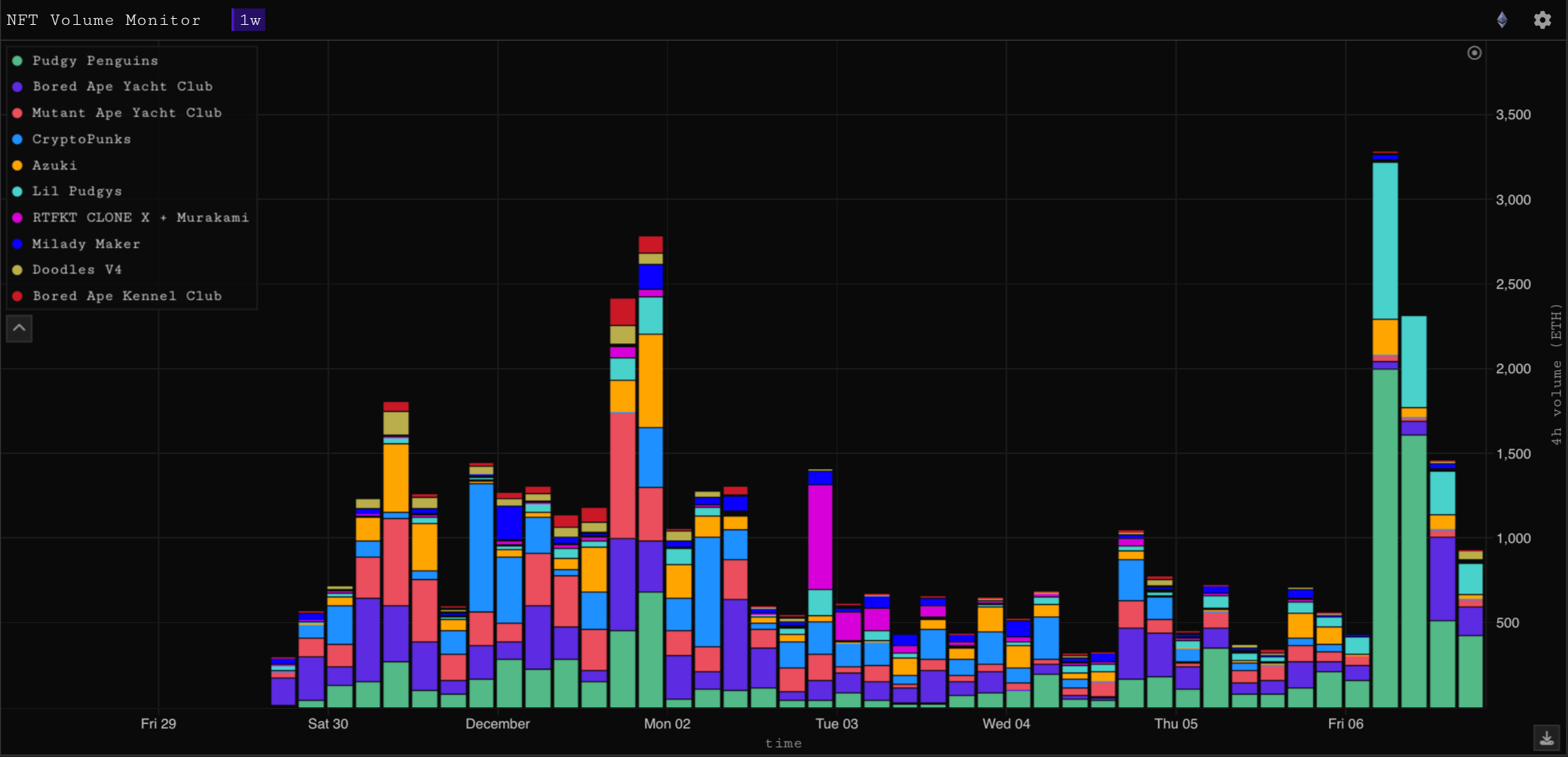The image size is (1568, 757).
Task: Click the 1,000 y-axis value
Action: pos(1513,538)
